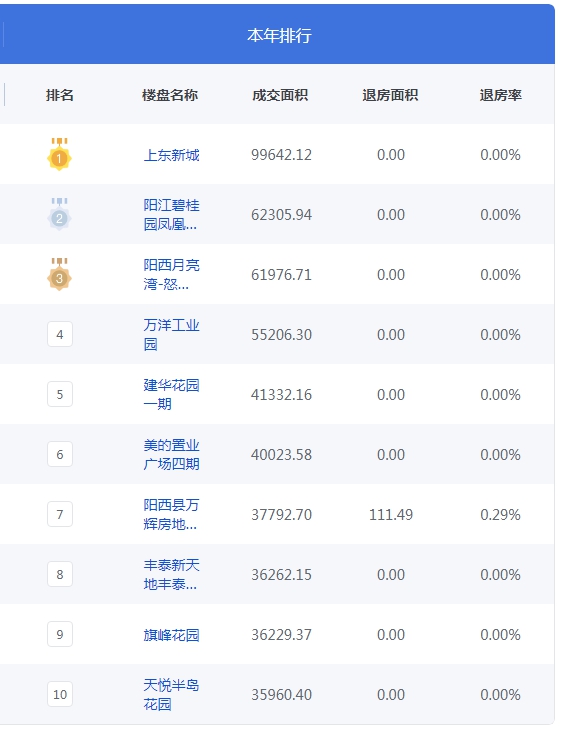The width and height of the screenshot is (561, 729).
Task: Open the 建华花园一期 property link
Action: [172, 395]
